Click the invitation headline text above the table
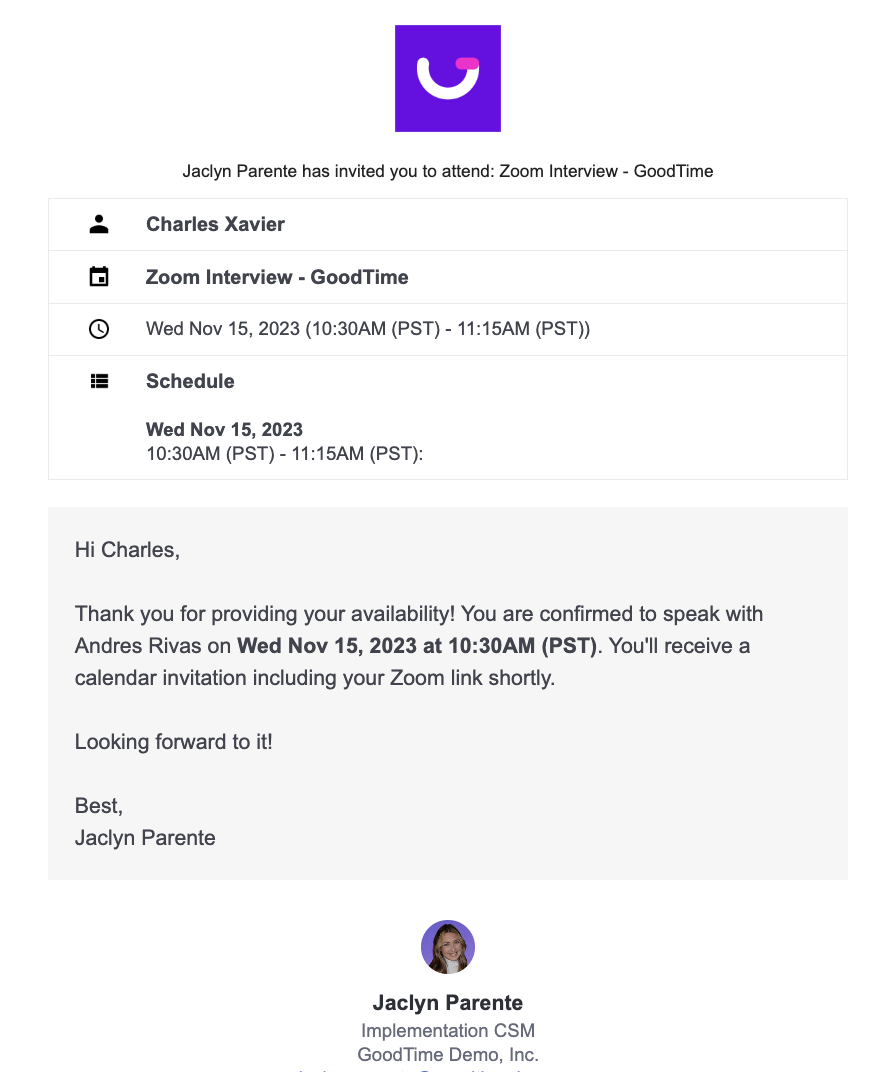This screenshot has width=894, height=1072. tap(447, 171)
